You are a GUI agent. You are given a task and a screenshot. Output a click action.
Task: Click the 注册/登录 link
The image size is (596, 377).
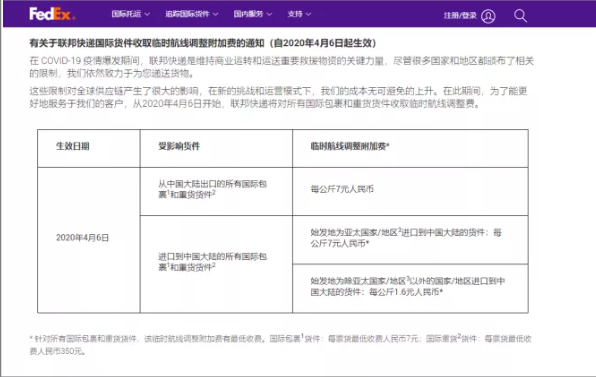[x=460, y=16]
